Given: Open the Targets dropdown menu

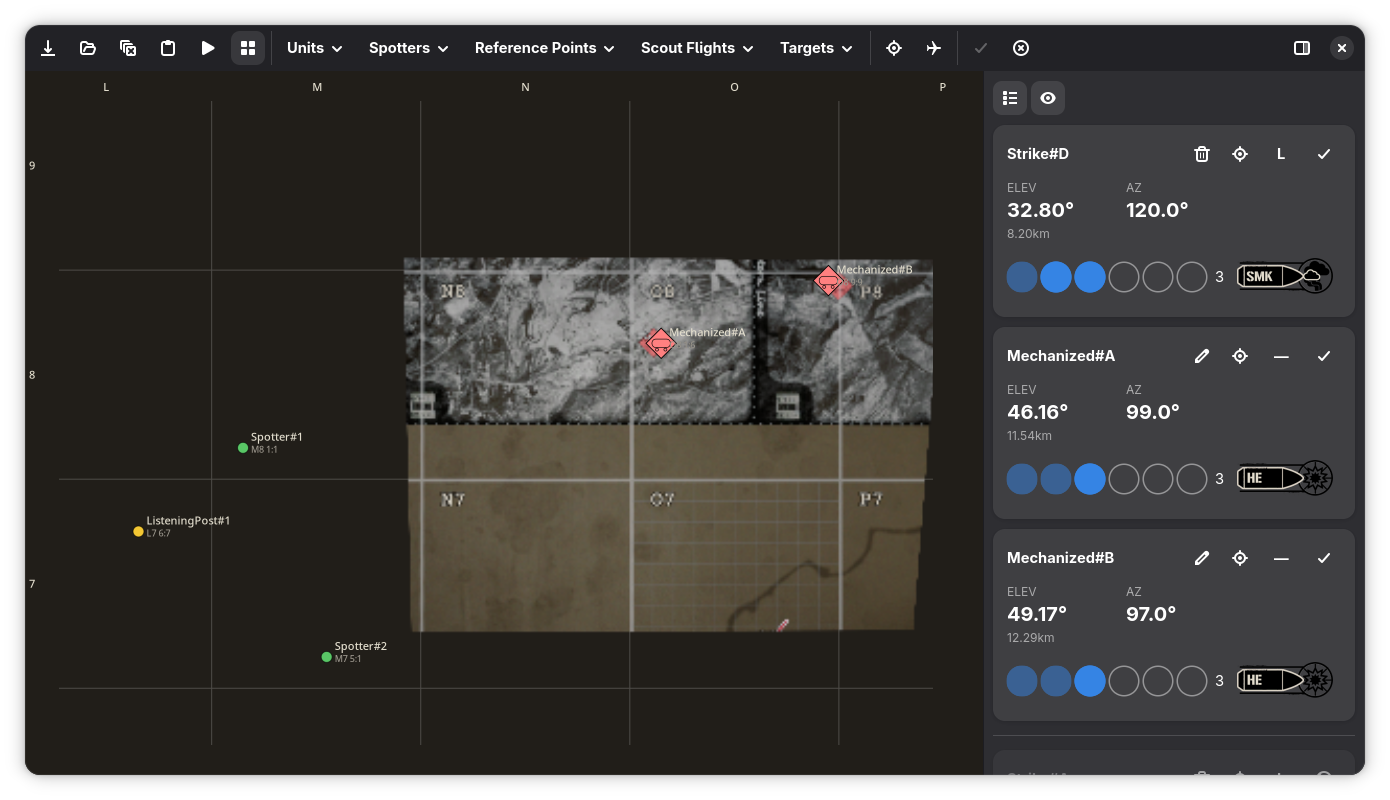Looking at the screenshot, I should (x=816, y=48).
